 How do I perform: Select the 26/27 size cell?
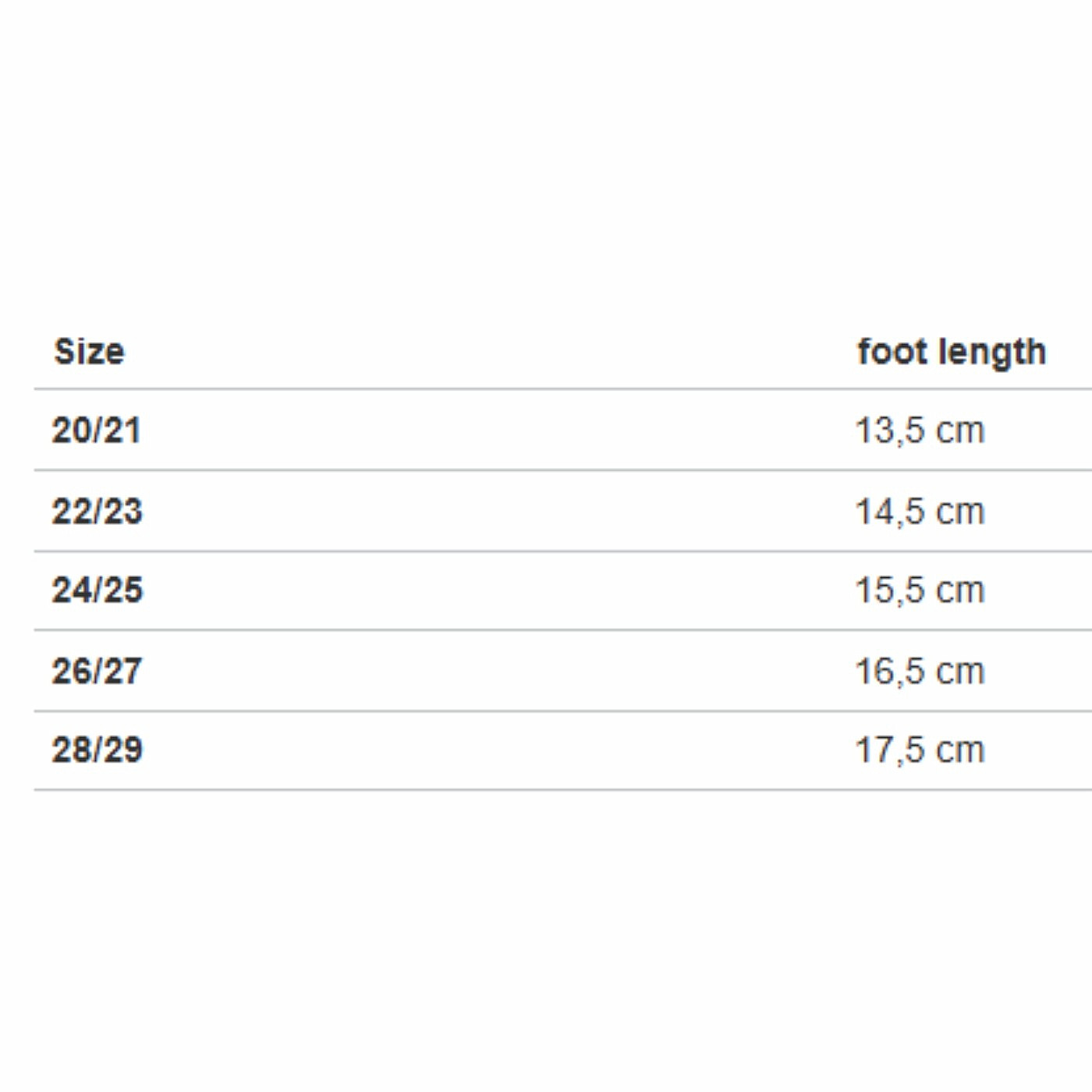[x=97, y=672]
